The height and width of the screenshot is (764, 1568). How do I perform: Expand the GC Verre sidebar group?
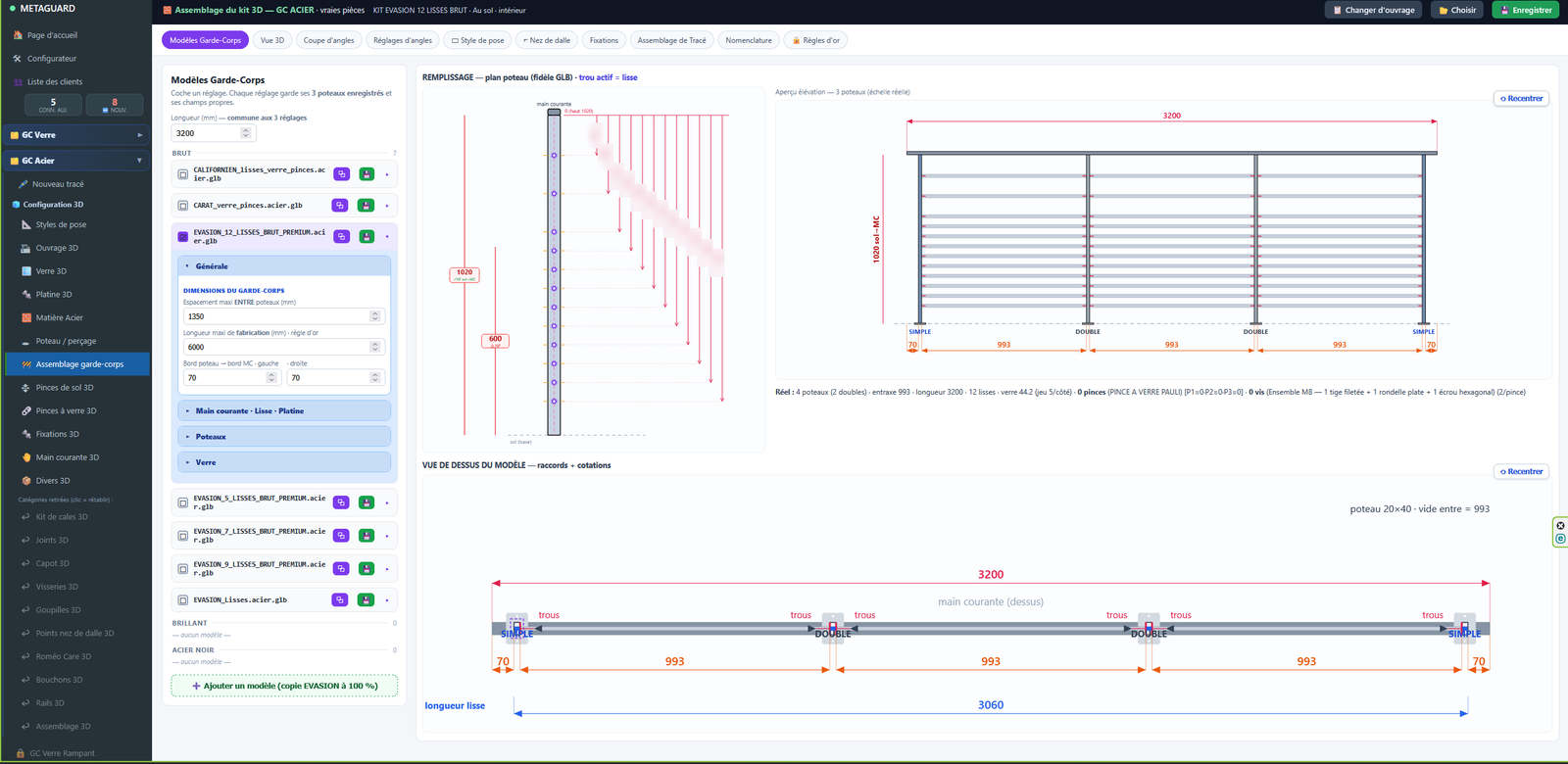pyautogui.click(x=75, y=135)
